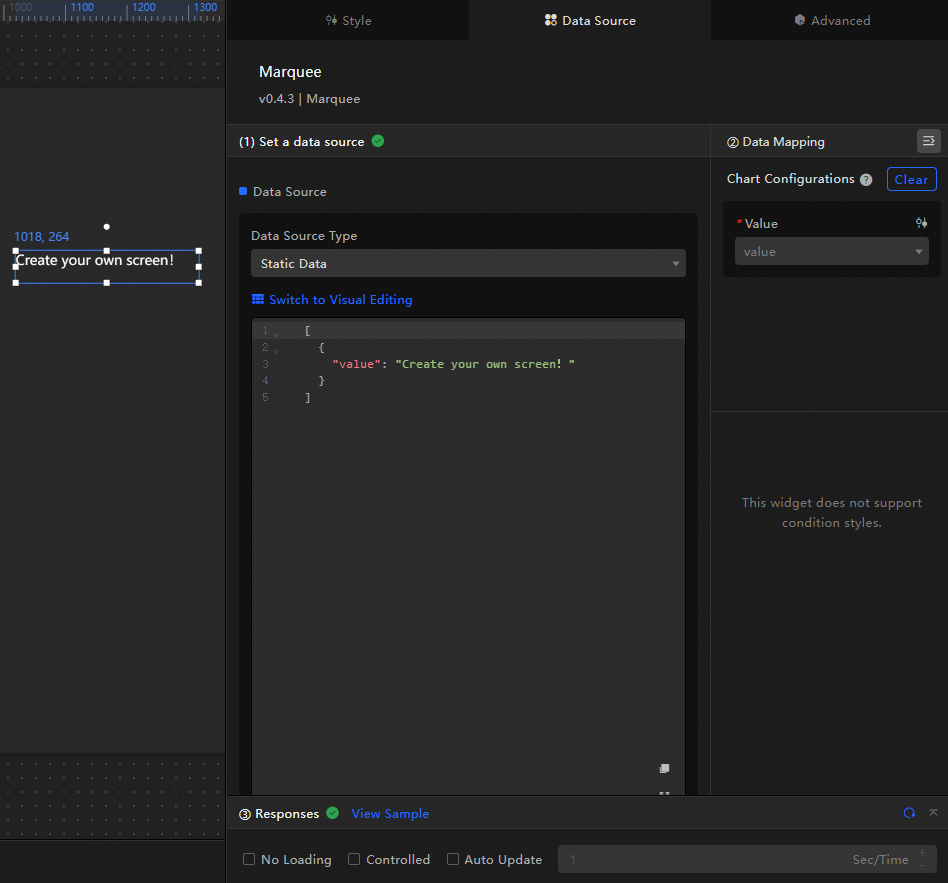948x883 pixels.
Task: Open the Value mapping dropdown
Action: pos(831,252)
